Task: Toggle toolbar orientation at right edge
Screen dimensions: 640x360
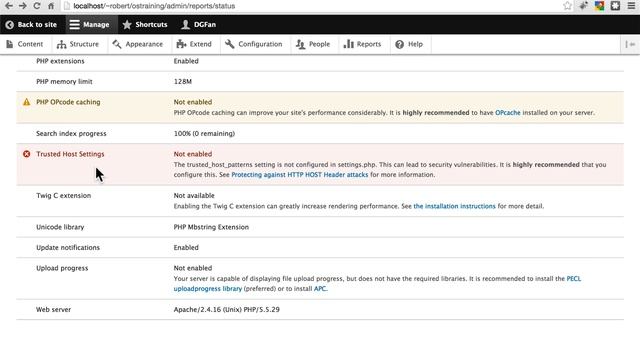Action: click(630, 44)
